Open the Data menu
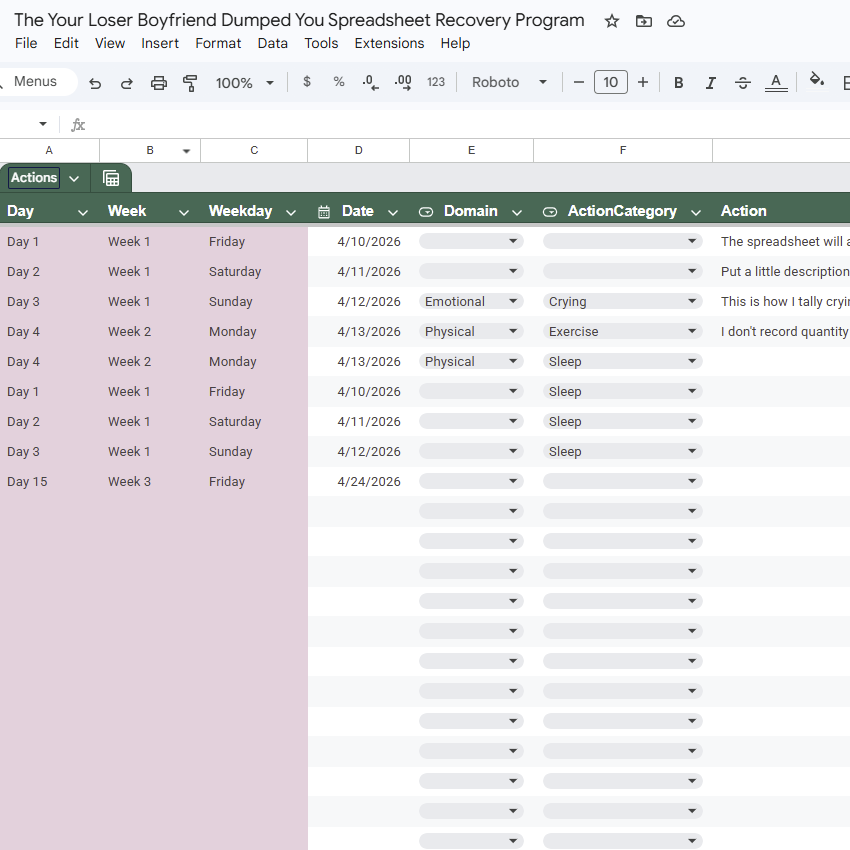The width and height of the screenshot is (850, 850). pyautogui.click(x=273, y=43)
